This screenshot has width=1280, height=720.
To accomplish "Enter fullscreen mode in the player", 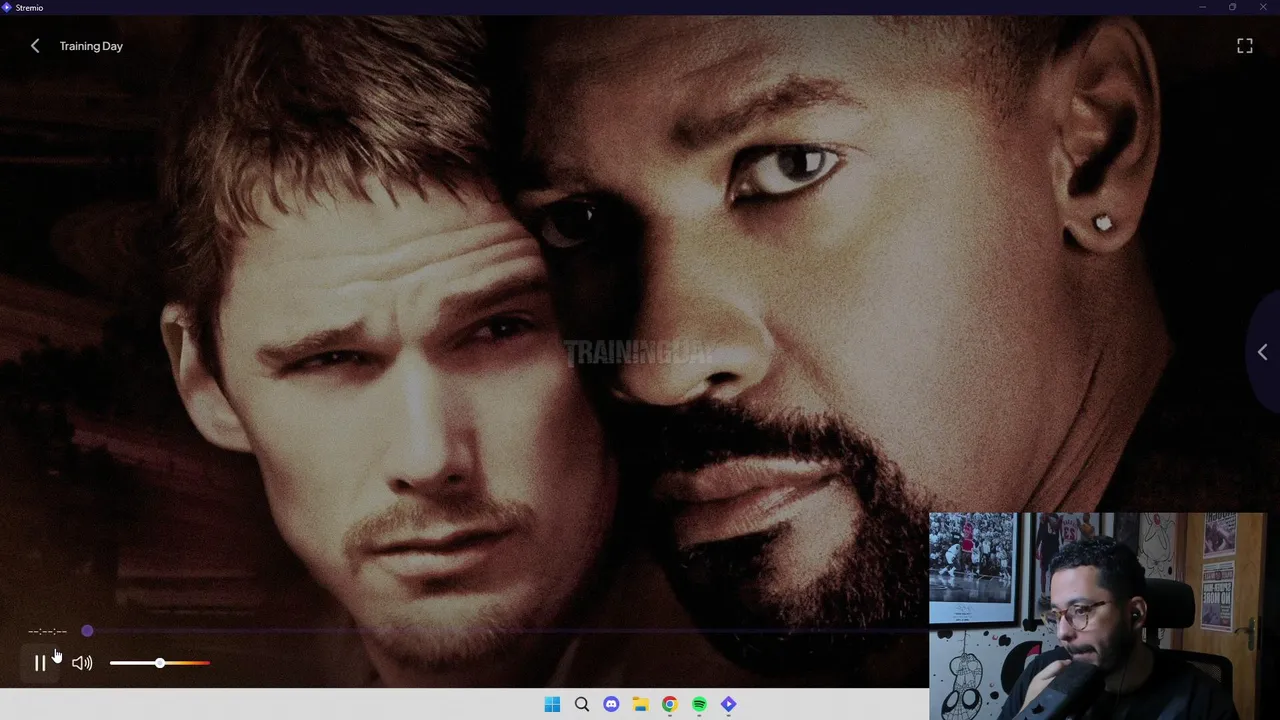I will (x=1245, y=46).
